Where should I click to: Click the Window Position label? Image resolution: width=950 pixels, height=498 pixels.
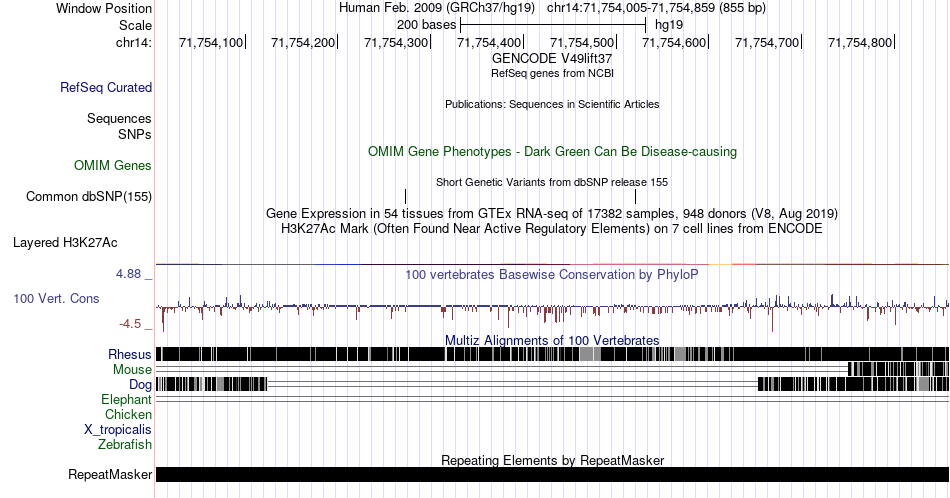[x=104, y=8]
